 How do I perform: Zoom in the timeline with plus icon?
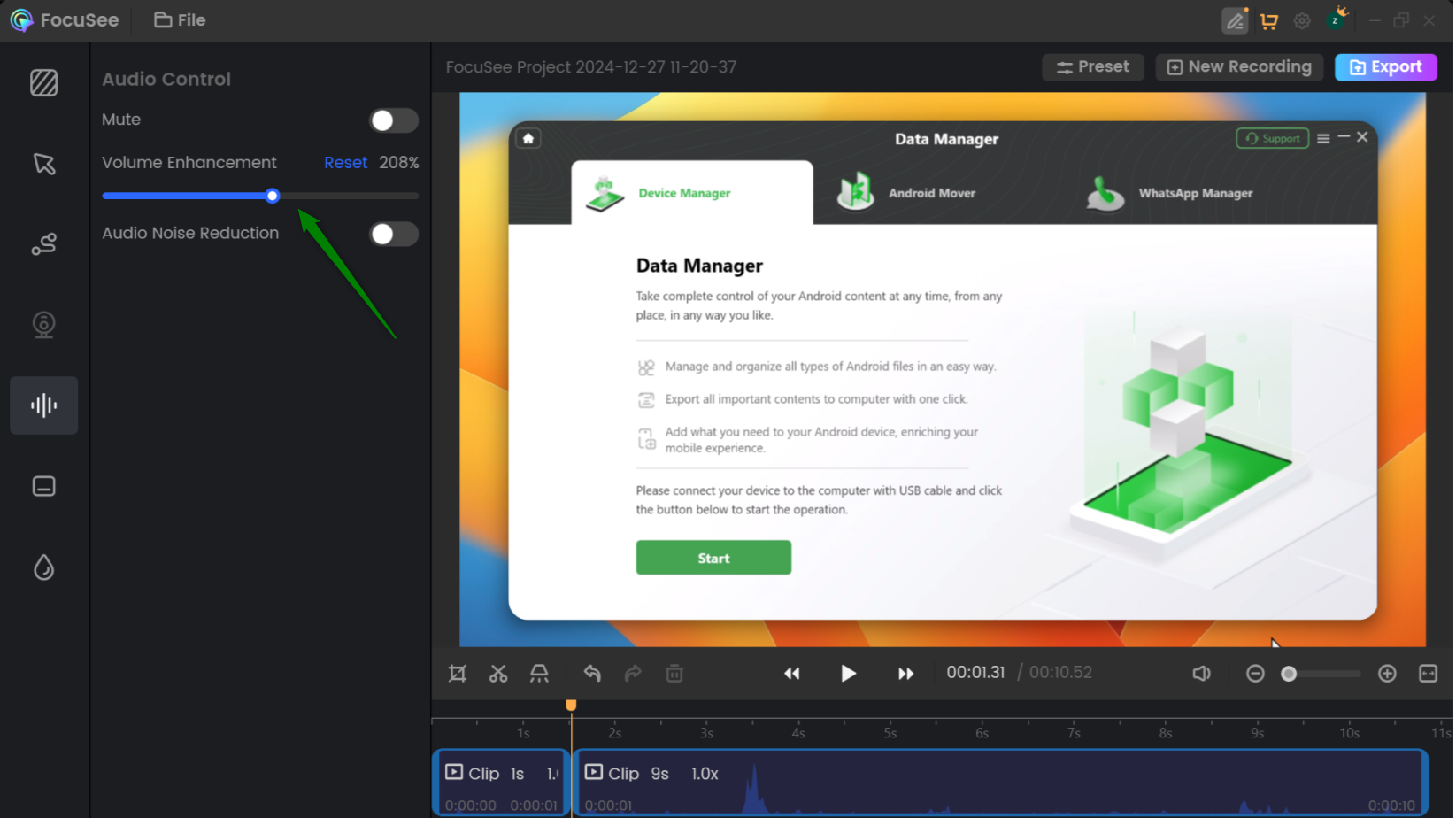[1387, 674]
